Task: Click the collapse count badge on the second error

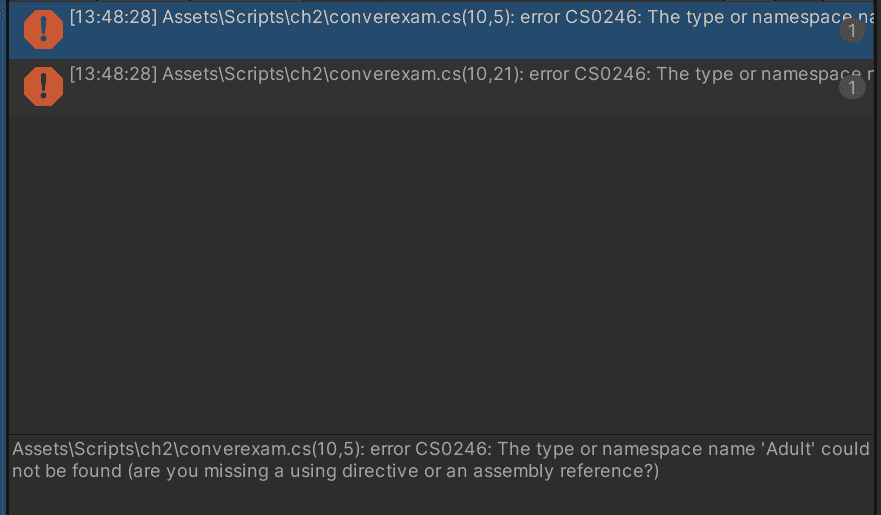Action: coord(851,88)
